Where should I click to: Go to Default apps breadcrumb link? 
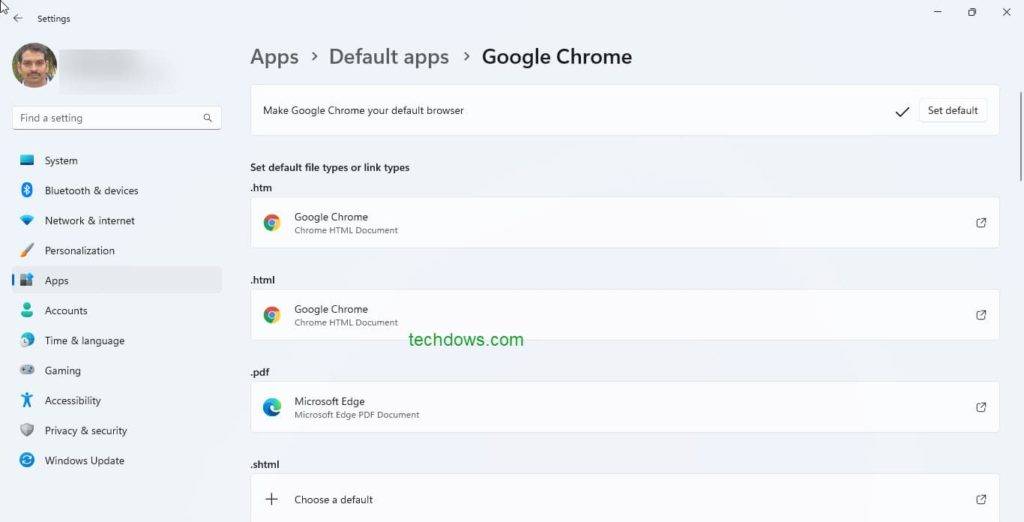point(389,57)
